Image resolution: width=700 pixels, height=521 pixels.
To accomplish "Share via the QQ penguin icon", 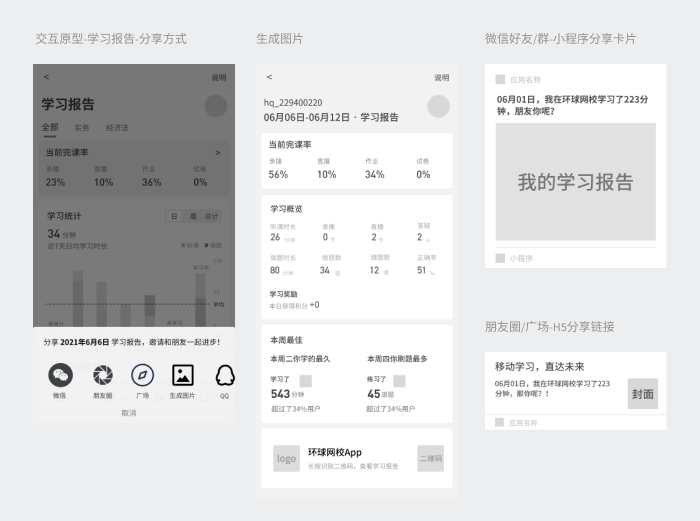I will 225,375.
